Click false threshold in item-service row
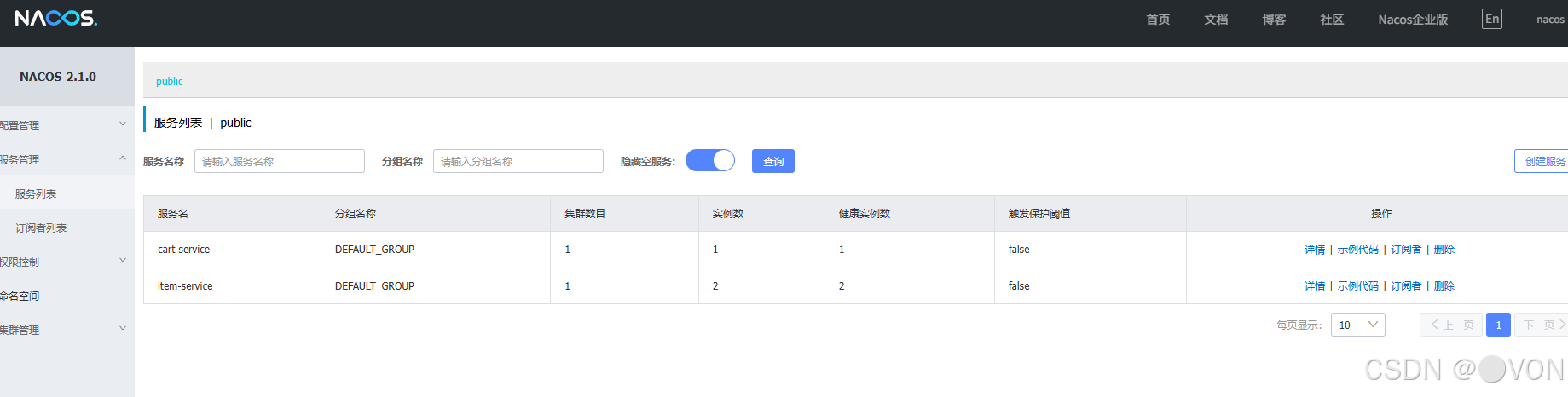This screenshot has width=1568, height=397. coord(1019,286)
